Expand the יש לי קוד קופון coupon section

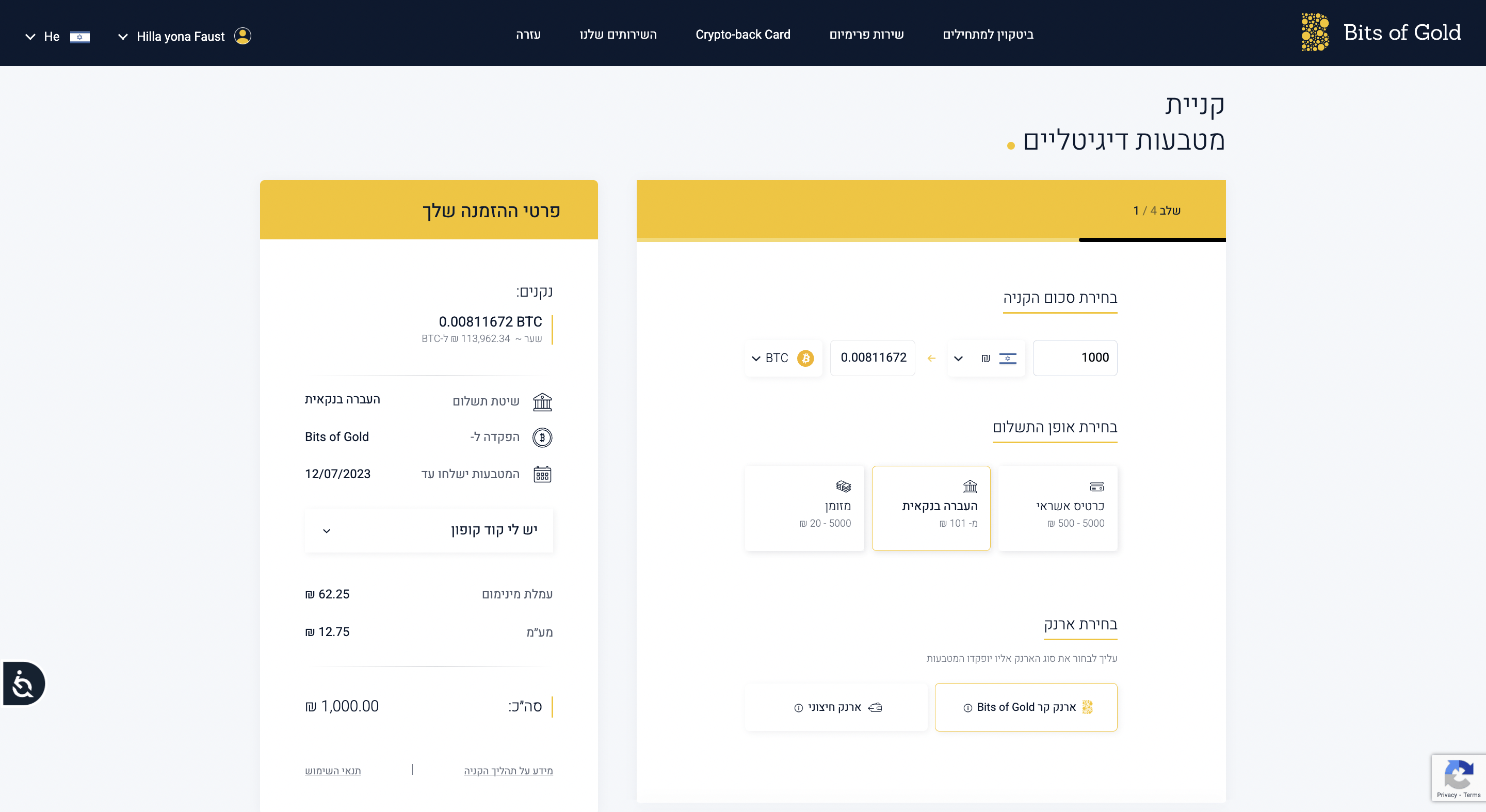click(429, 530)
